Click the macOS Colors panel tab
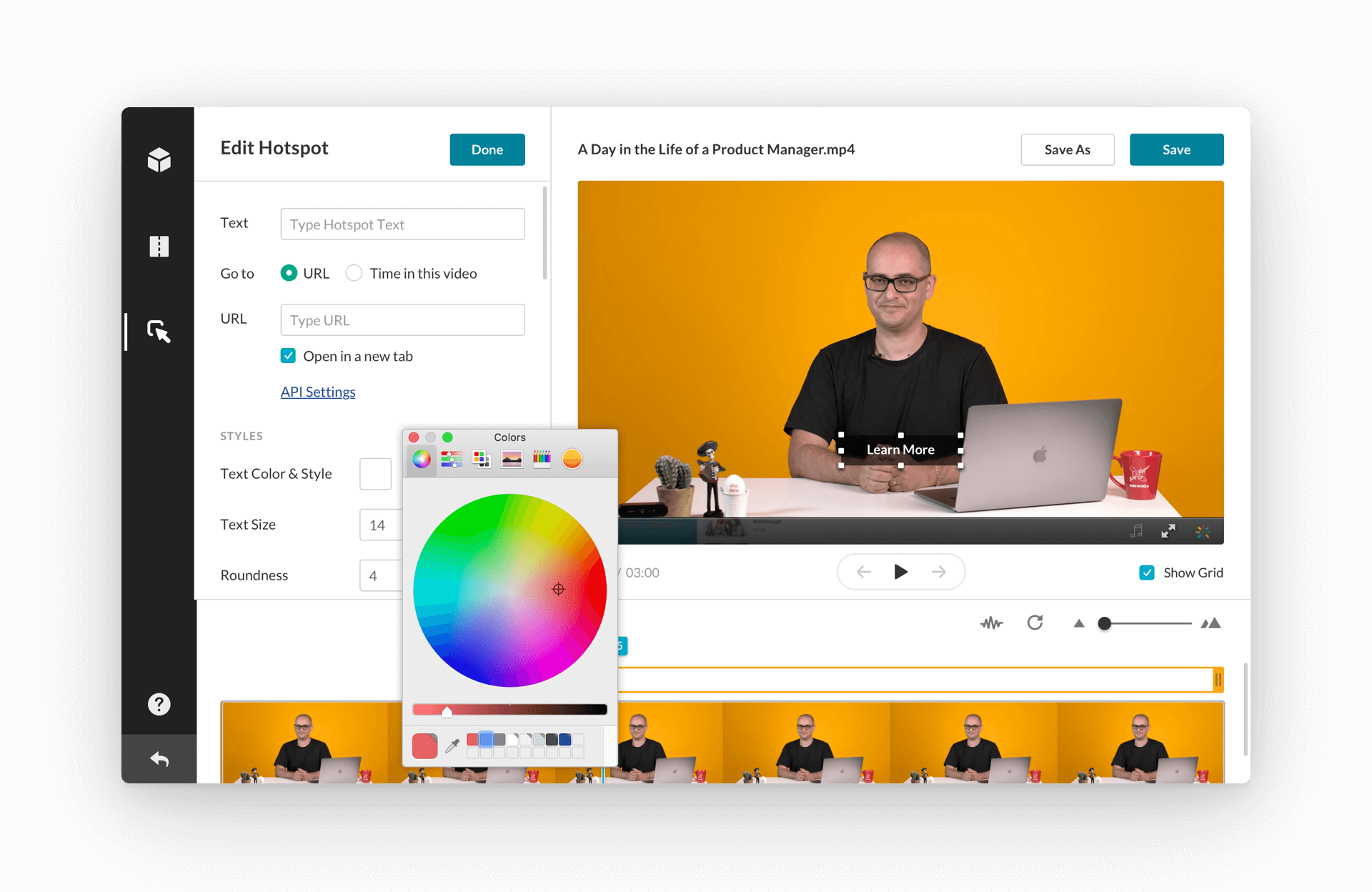Viewport: 1372px width, 892px height. [421, 459]
